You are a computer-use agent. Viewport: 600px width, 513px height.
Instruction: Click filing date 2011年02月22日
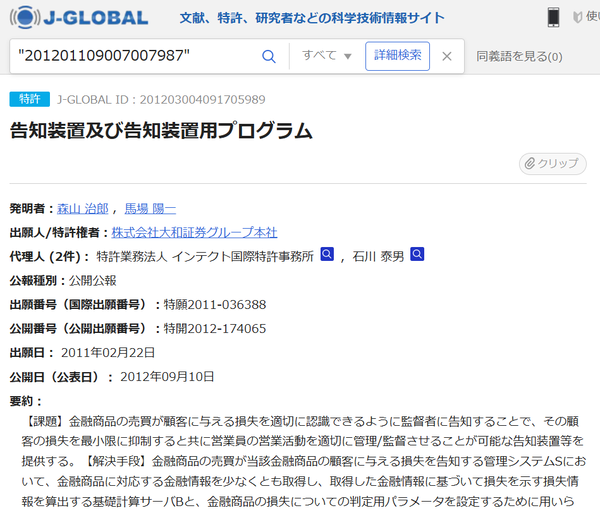tap(108, 353)
